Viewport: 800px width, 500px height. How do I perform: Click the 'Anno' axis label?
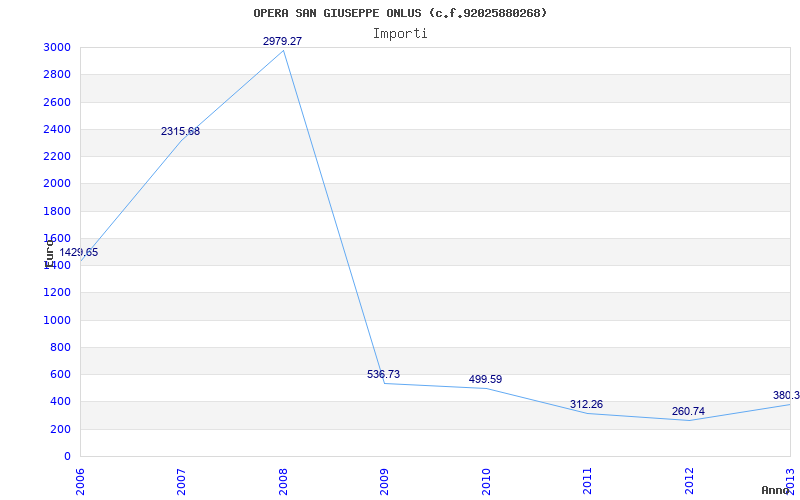(x=775, y=490)
